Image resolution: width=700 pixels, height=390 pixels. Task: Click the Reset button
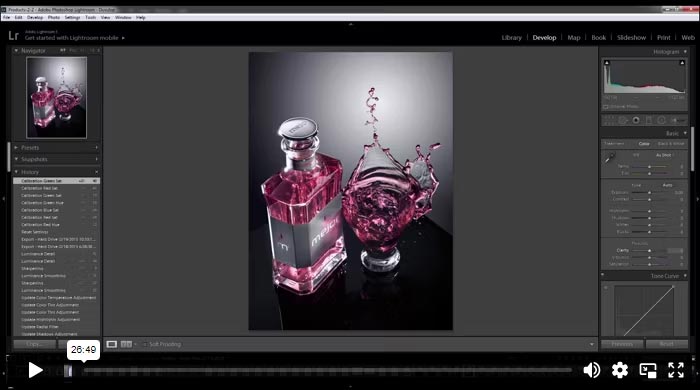(667, 344)
